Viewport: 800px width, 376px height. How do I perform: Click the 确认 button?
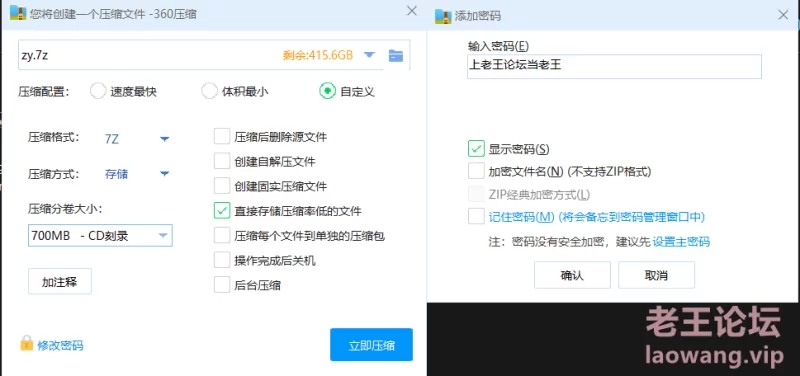pyautogui.click(x=572, y=275)
